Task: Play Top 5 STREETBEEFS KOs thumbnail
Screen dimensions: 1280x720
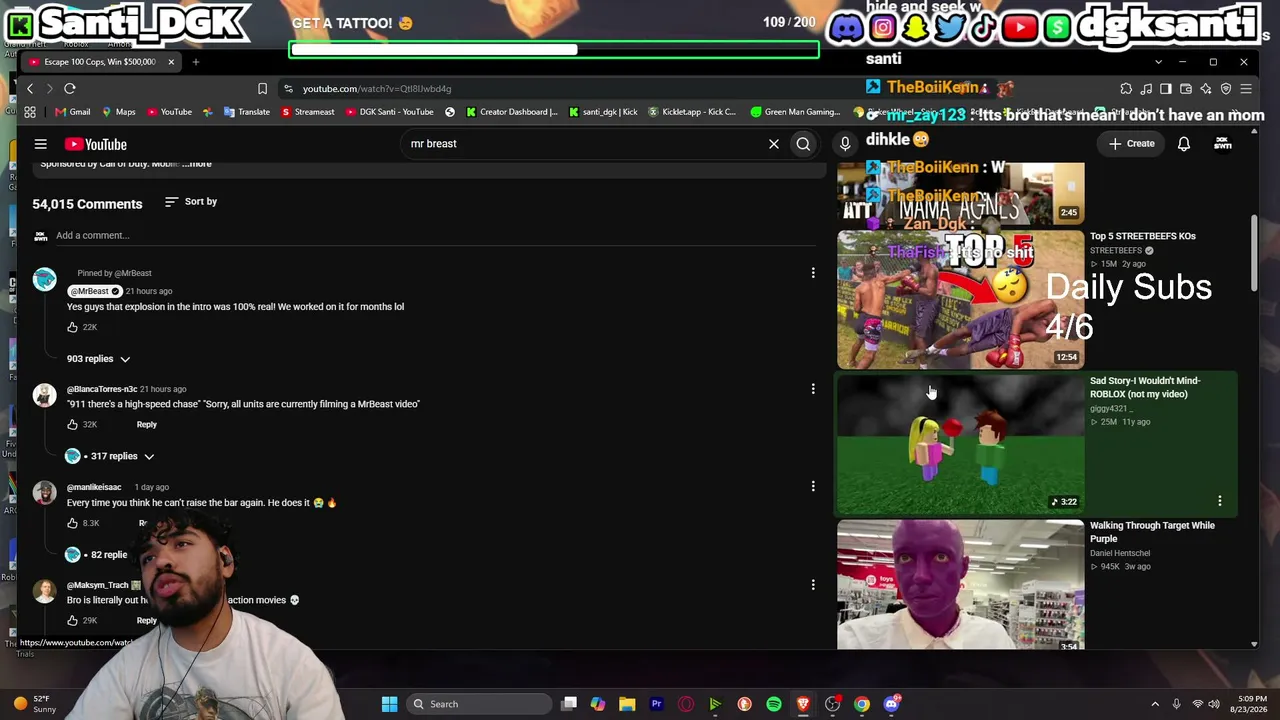Action: pos(960,299)
